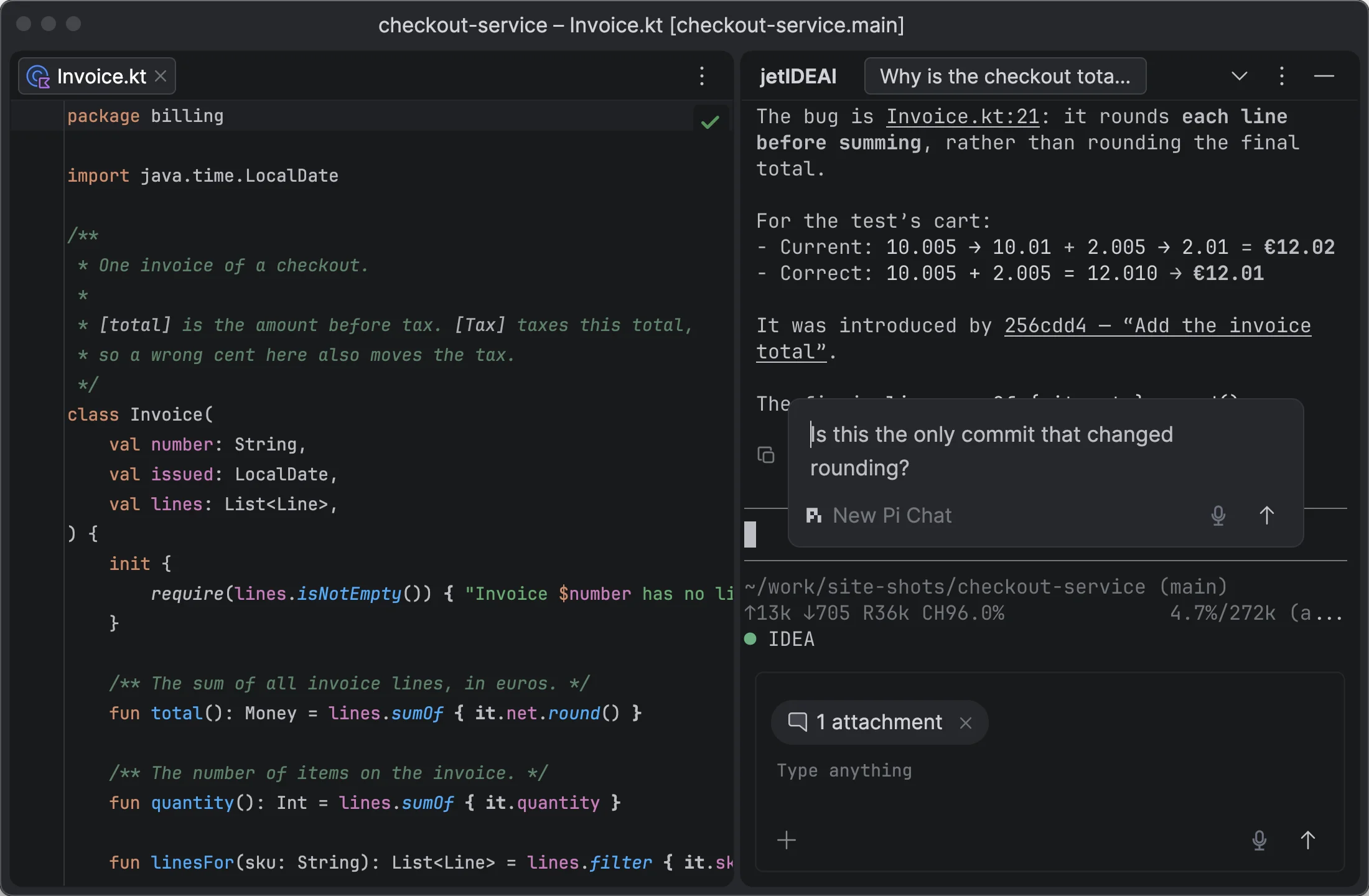Send the popup question with arrow
Screen dimensions: 1369x896
[x=1266, y=515]
